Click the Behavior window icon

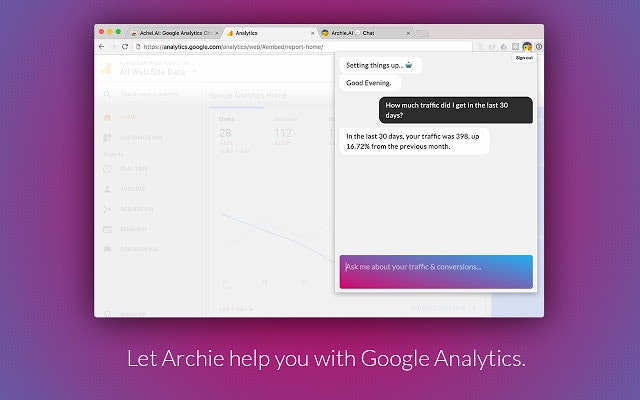coord(107,229)
